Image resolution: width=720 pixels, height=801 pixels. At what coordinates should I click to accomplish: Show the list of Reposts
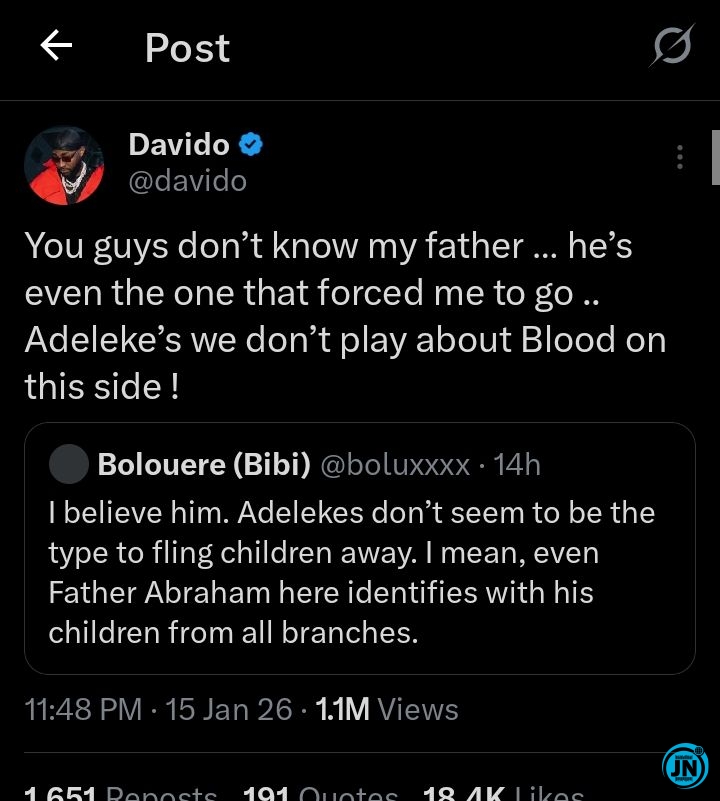click(120, 793)
